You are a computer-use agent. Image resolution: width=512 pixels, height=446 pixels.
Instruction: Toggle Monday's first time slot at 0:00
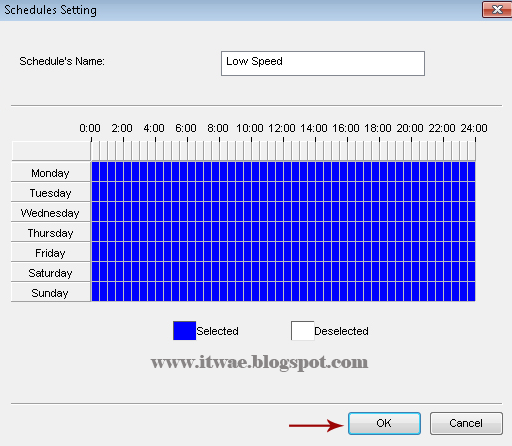(95, 172)
